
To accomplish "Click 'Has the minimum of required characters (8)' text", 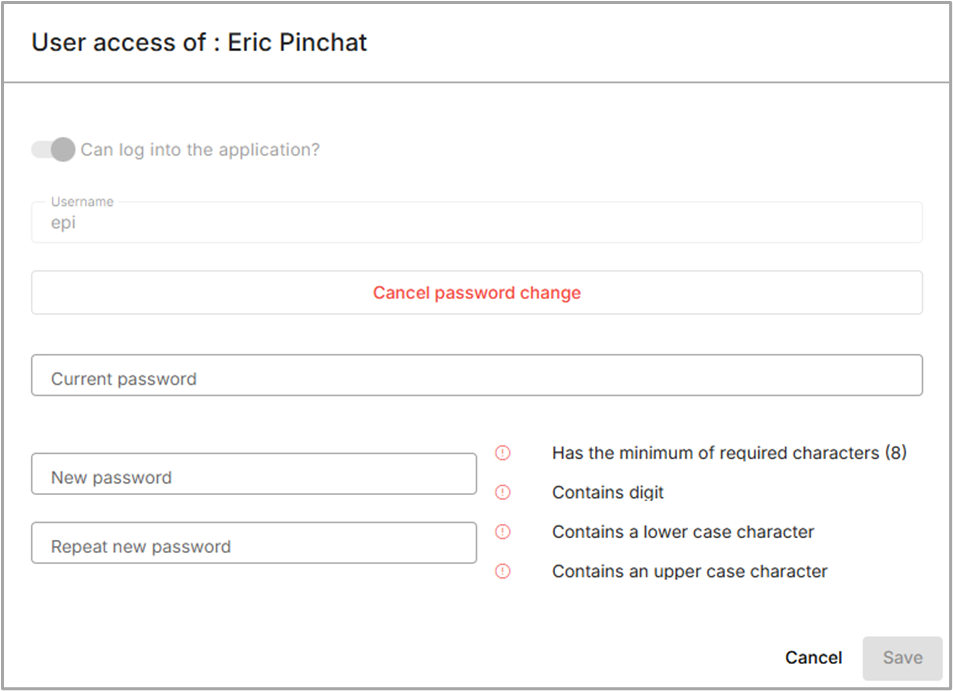I will click(x=729, y=453).
